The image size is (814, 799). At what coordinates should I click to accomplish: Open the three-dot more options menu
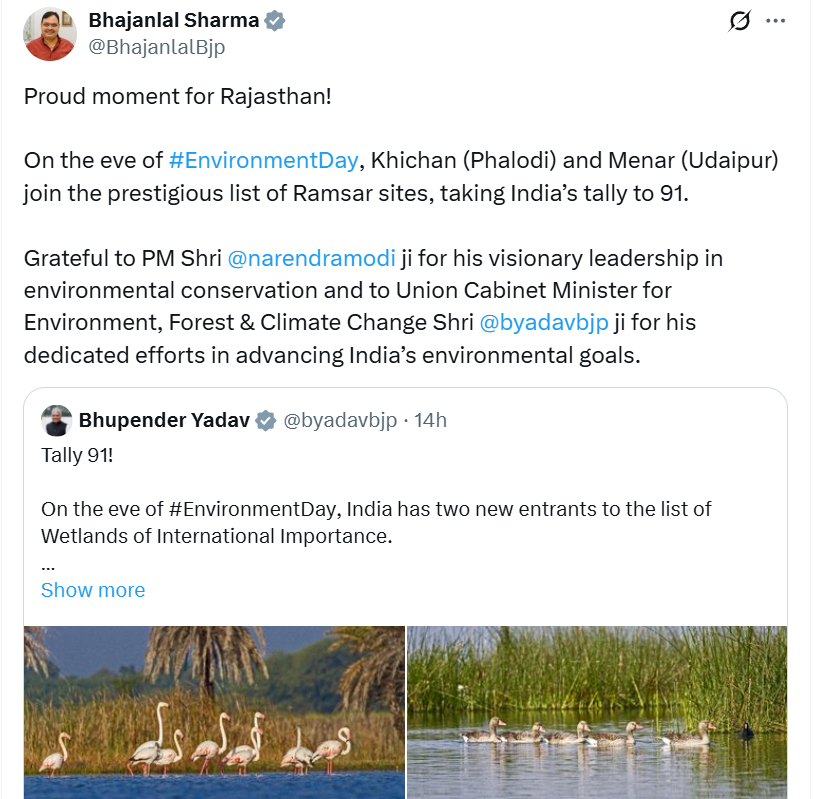coord(776,21)
